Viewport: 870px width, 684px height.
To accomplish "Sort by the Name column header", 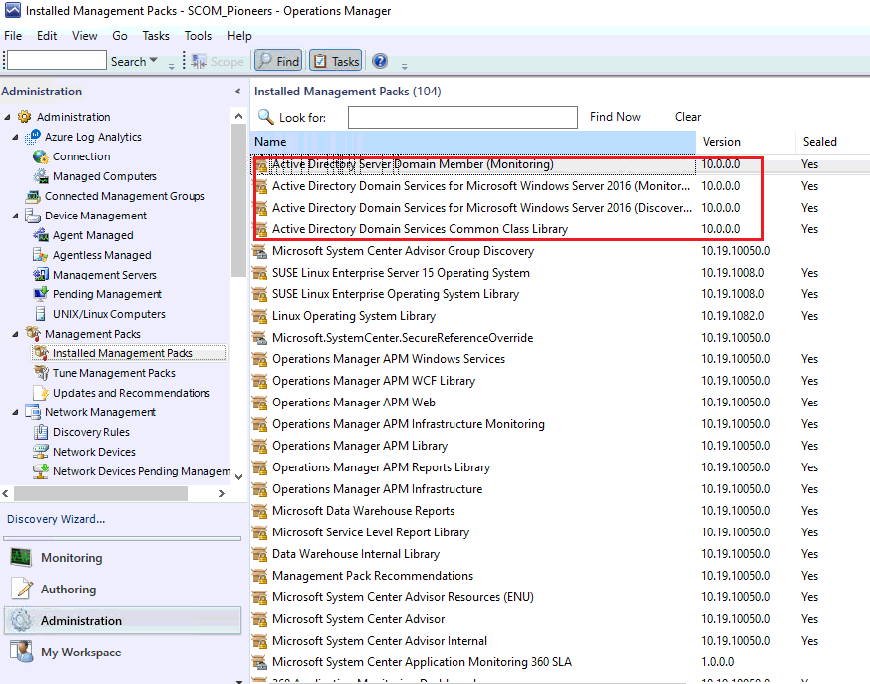I will 473,142.
